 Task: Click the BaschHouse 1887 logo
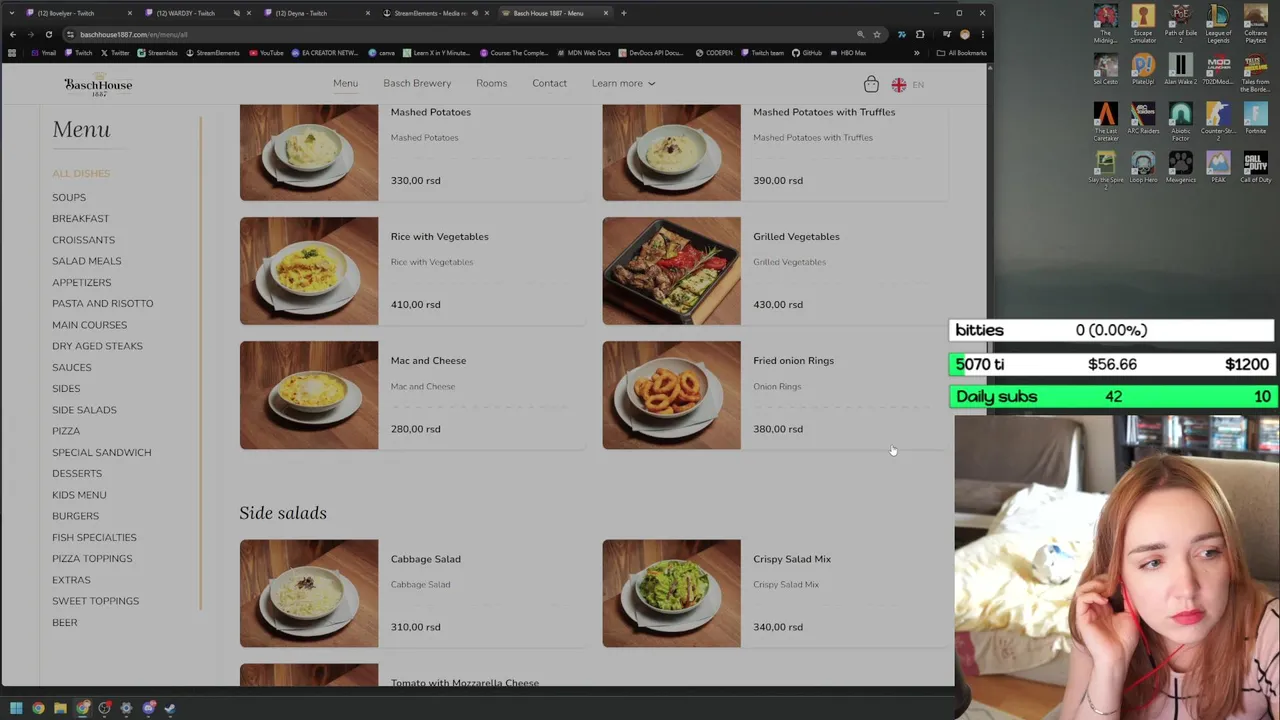[x=98, y=85]
